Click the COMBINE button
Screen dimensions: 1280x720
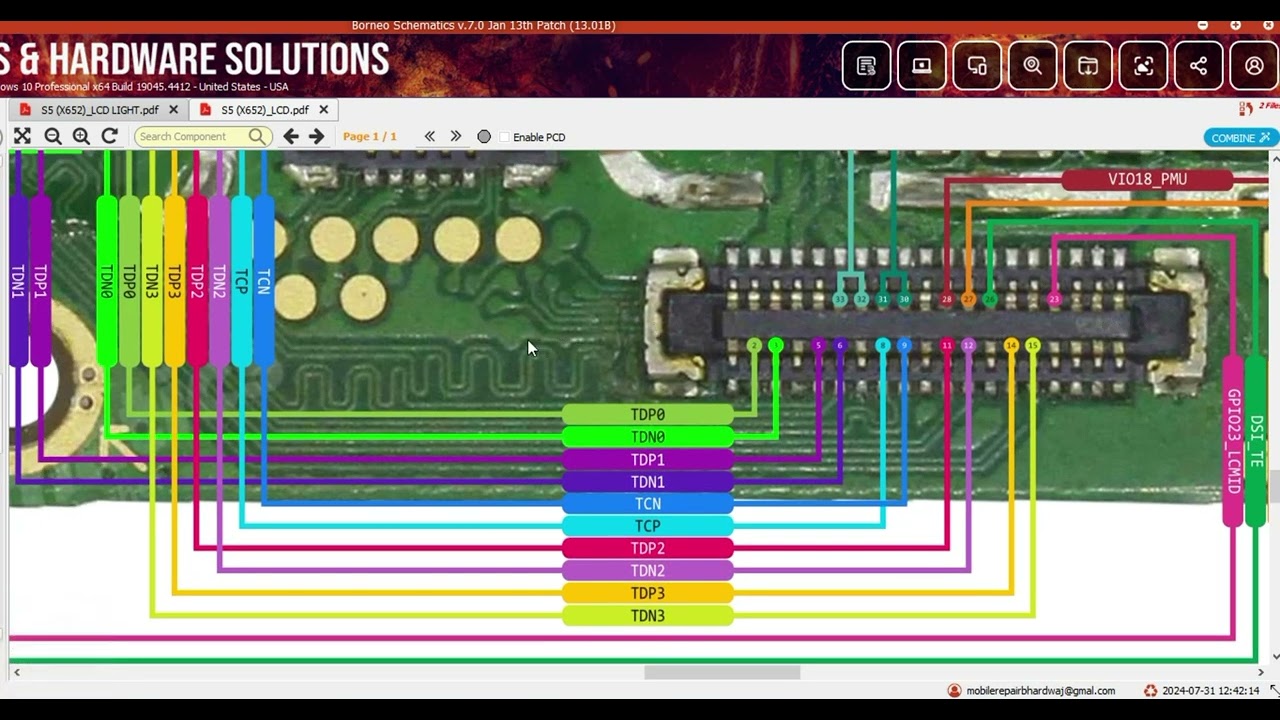(x=1240, y=138)
